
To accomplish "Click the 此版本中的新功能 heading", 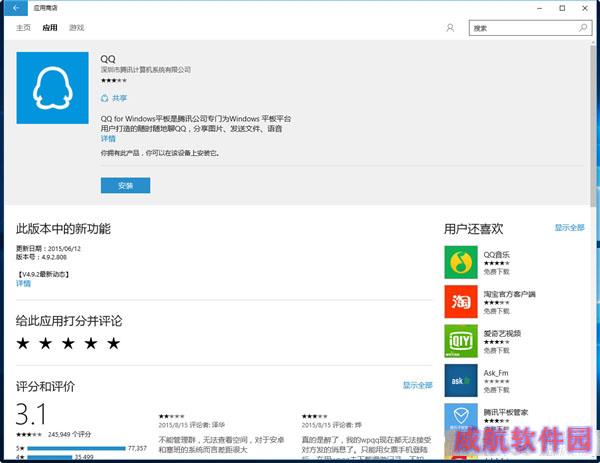I will point(63,229).
